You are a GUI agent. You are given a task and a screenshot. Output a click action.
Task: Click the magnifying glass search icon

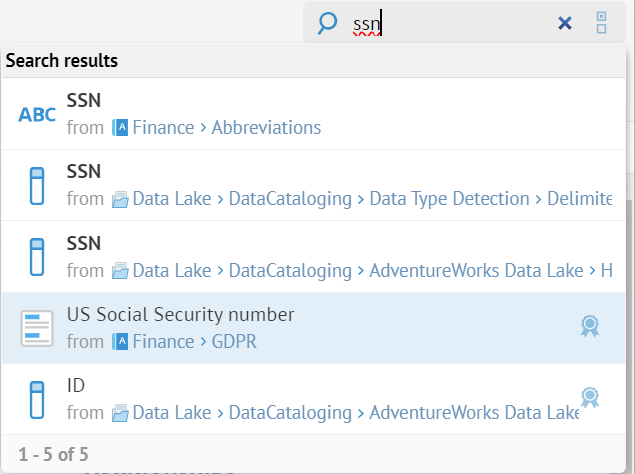coord(327,23)
